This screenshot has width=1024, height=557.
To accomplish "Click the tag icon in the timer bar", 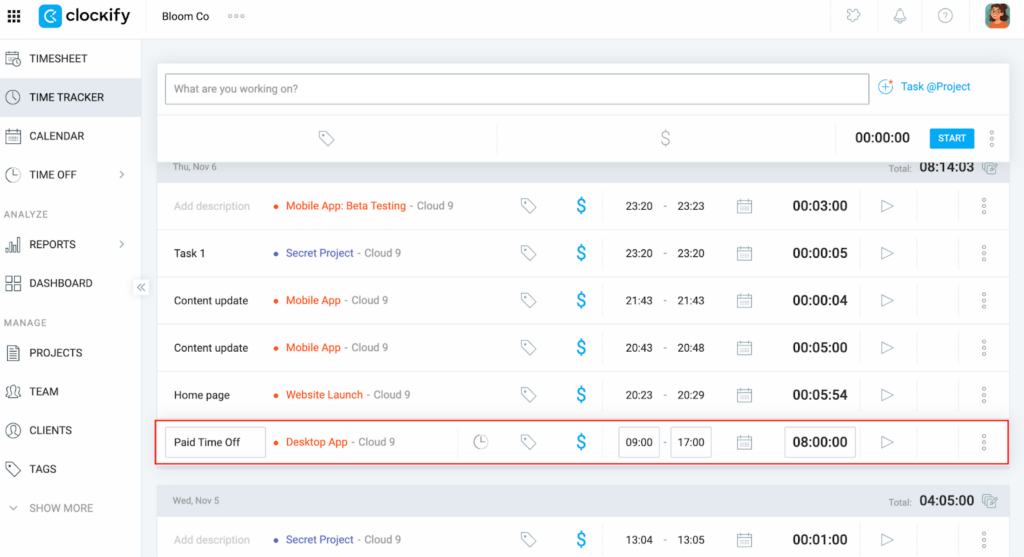I will 326,138.
